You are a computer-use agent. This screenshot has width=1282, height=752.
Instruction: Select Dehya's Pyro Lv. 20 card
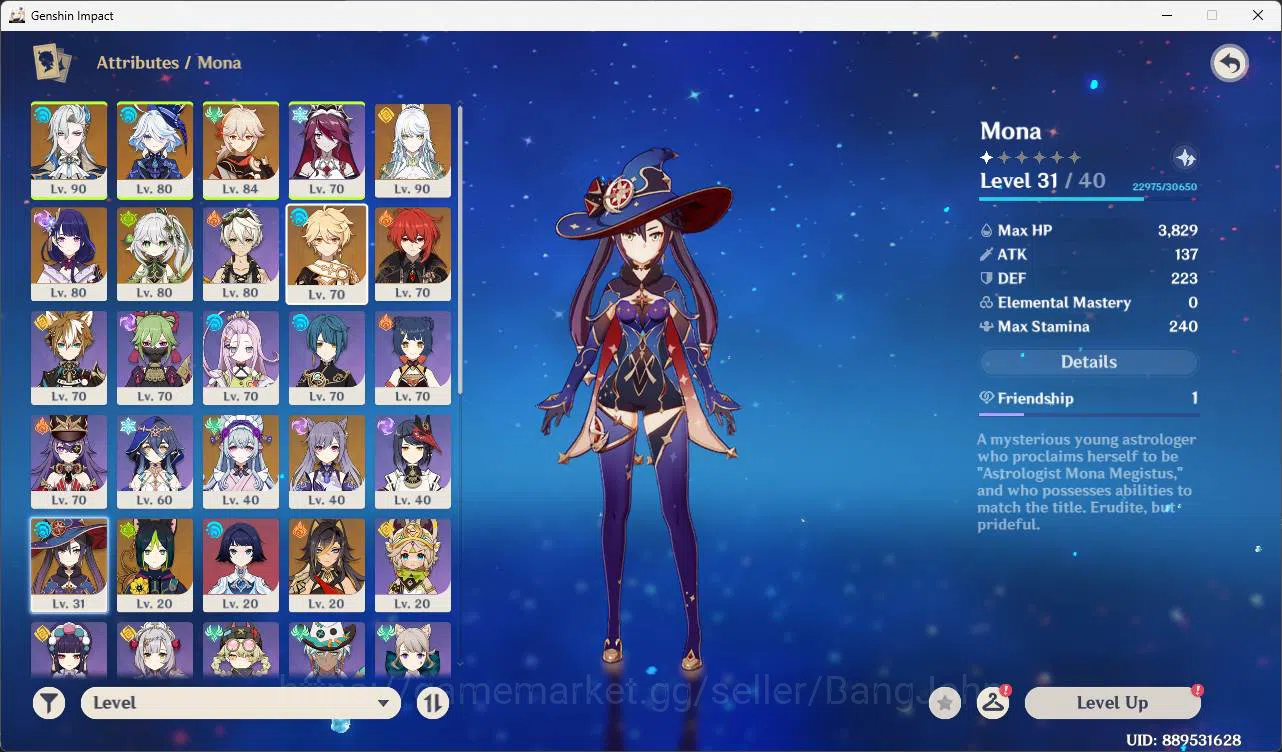[327, 566]
